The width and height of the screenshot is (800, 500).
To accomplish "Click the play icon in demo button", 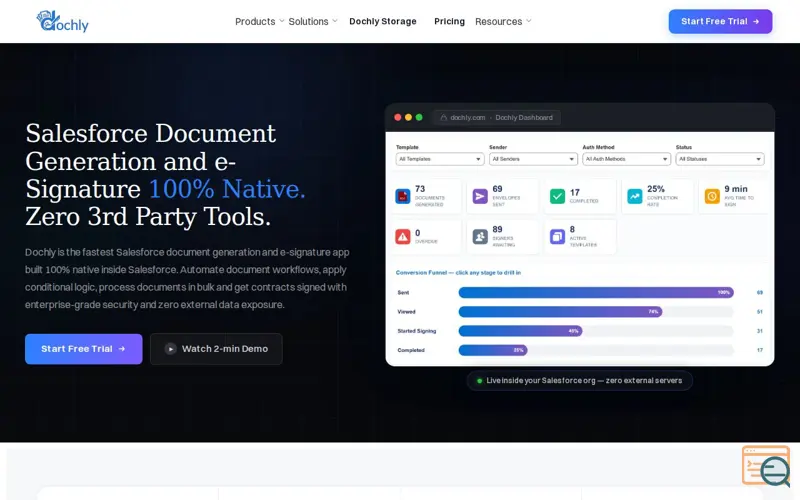I will [x=170, y=349].
